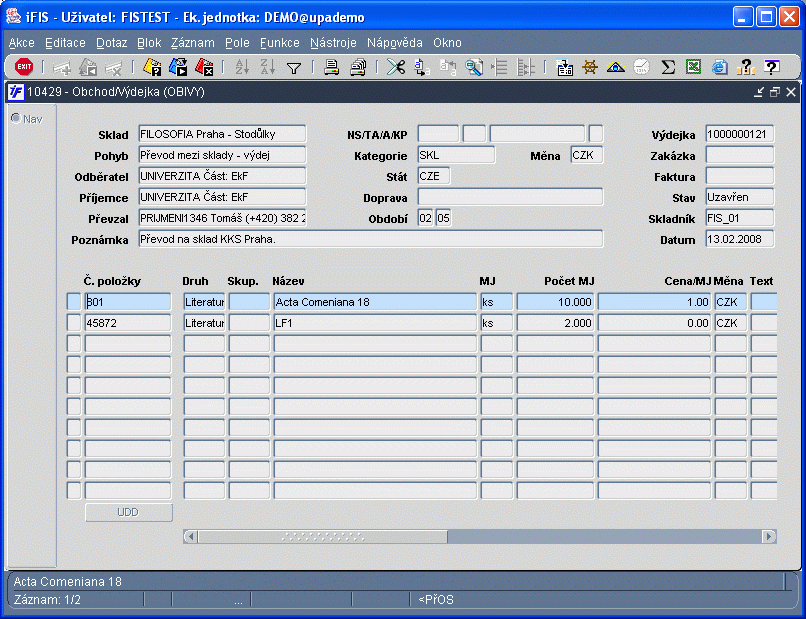Click the ship wheel icon
Screen dimensions: 806x619
(x=590, y=67)
